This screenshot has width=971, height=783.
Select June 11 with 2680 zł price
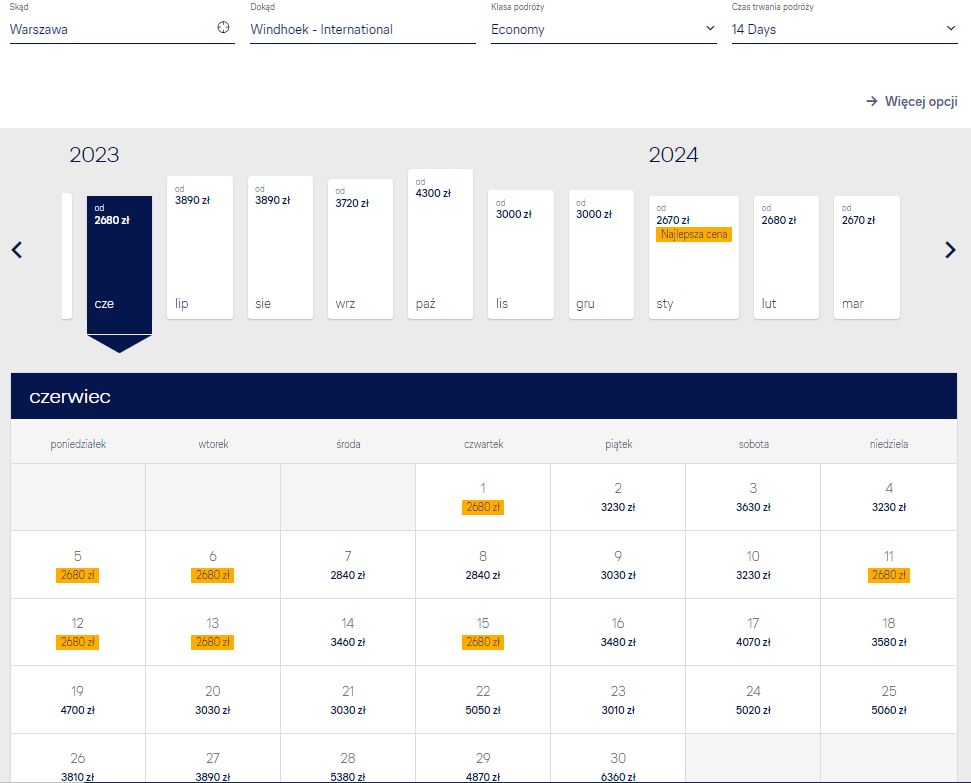tap(889, 565)
